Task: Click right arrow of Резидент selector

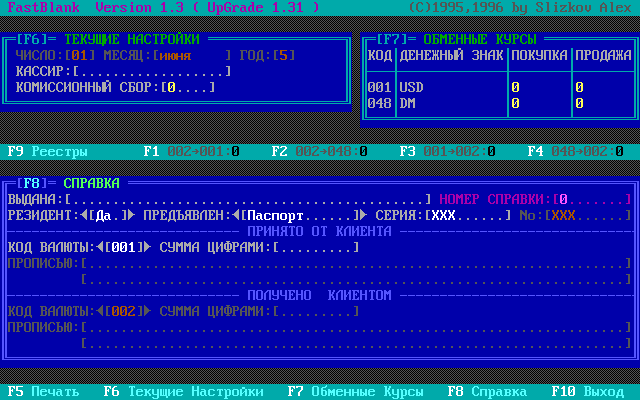Action: (132, 215)
